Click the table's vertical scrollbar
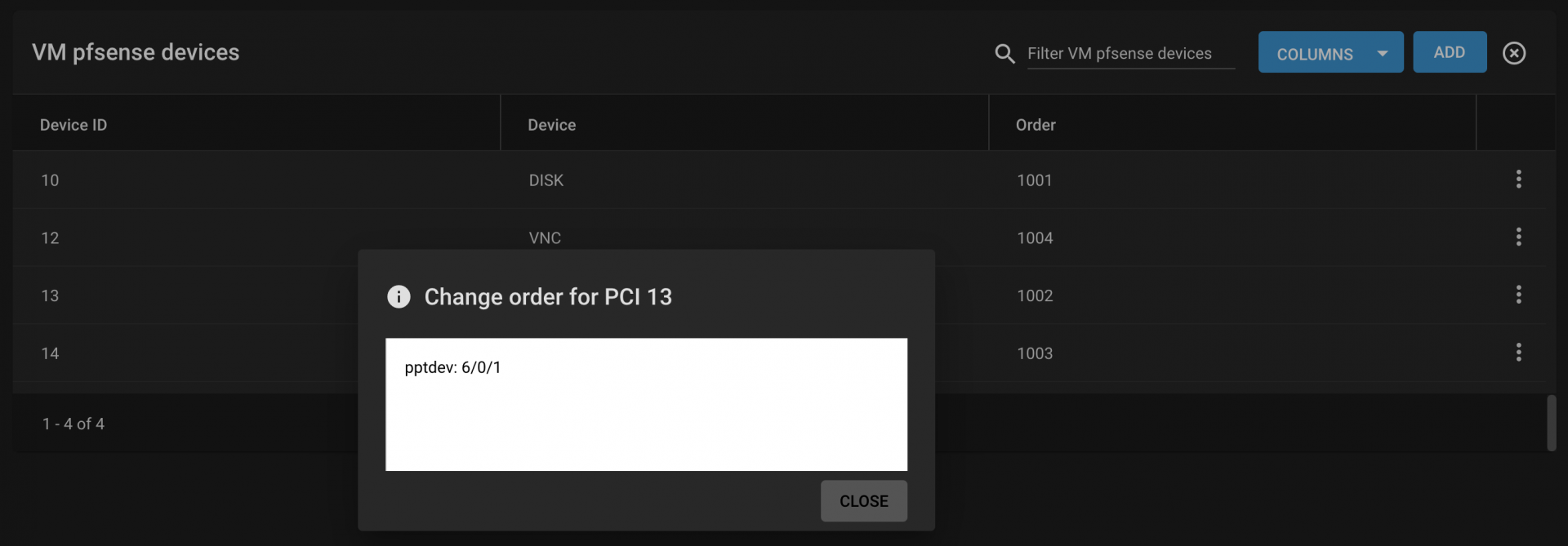Viewport: 1568px width, 546px height. 1551,423
